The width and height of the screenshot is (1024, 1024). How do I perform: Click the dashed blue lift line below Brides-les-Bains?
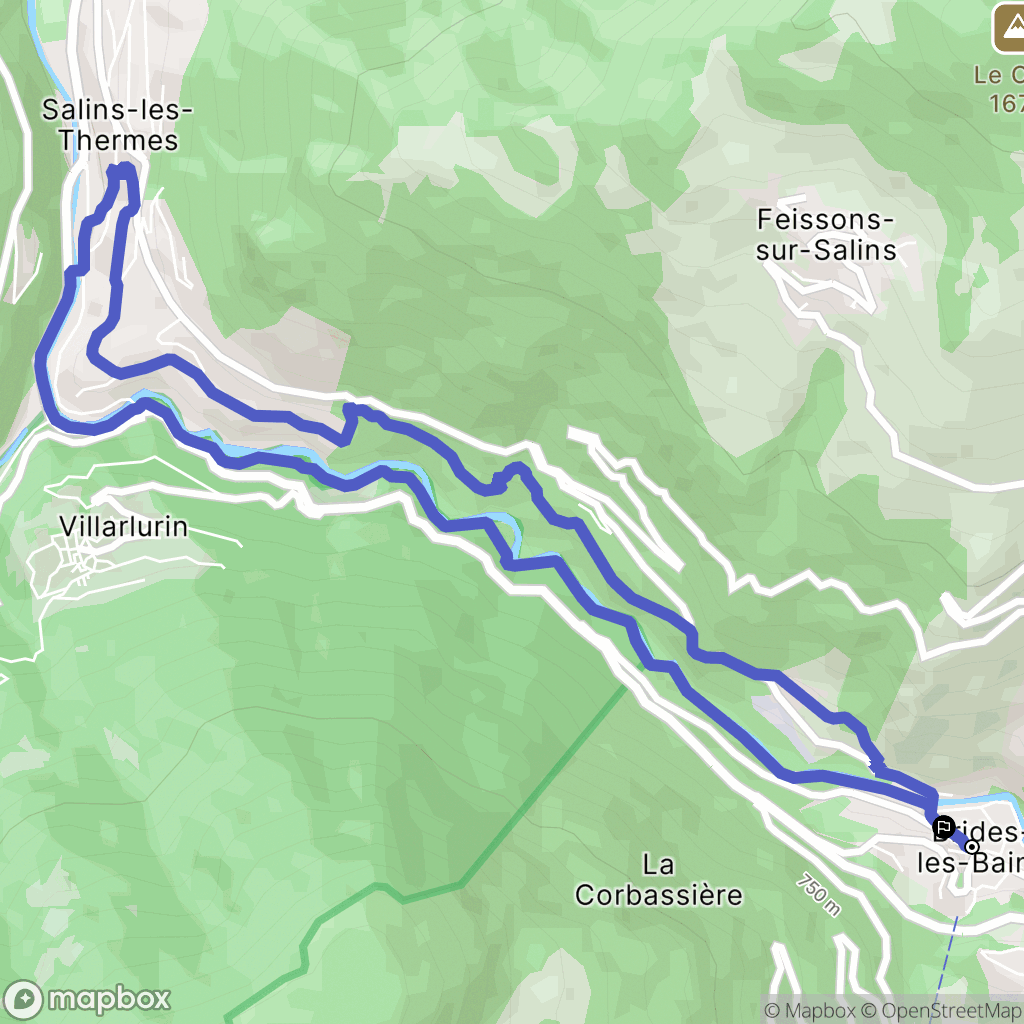(945, 967)
